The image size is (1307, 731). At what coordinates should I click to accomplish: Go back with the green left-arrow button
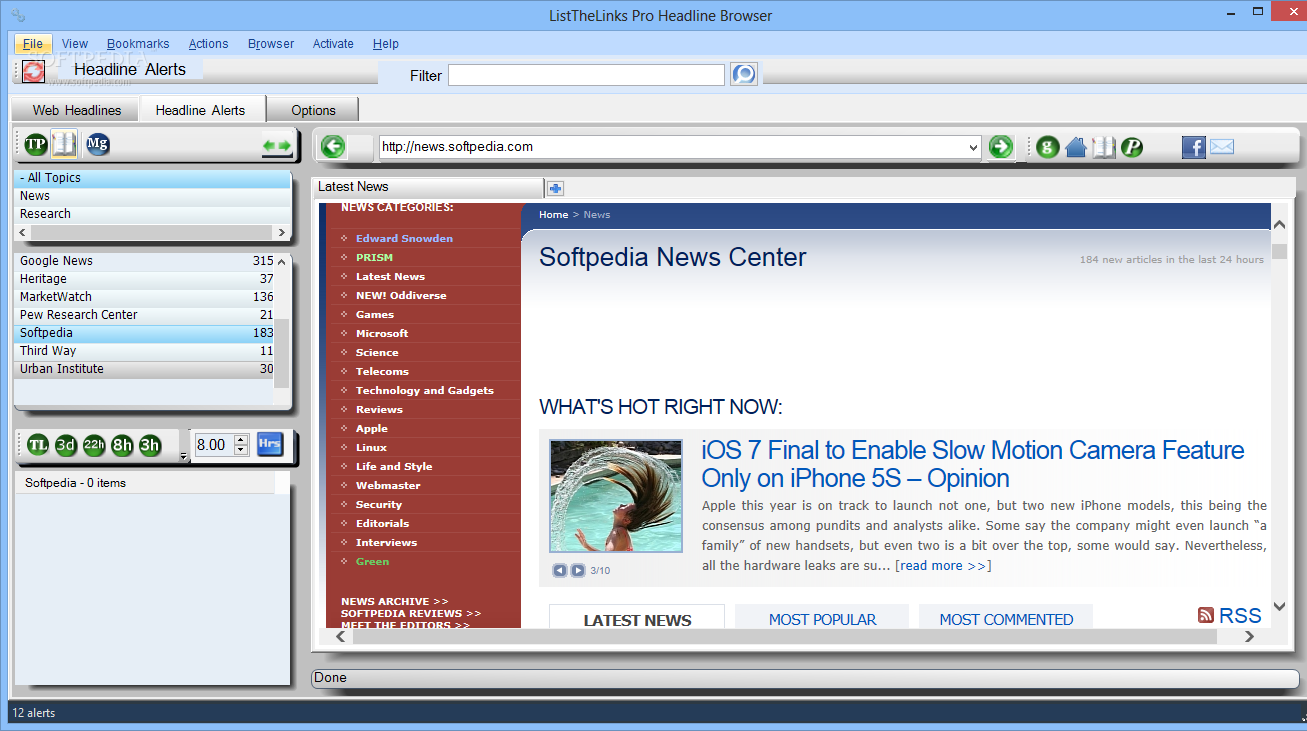(x=333, y=147)
